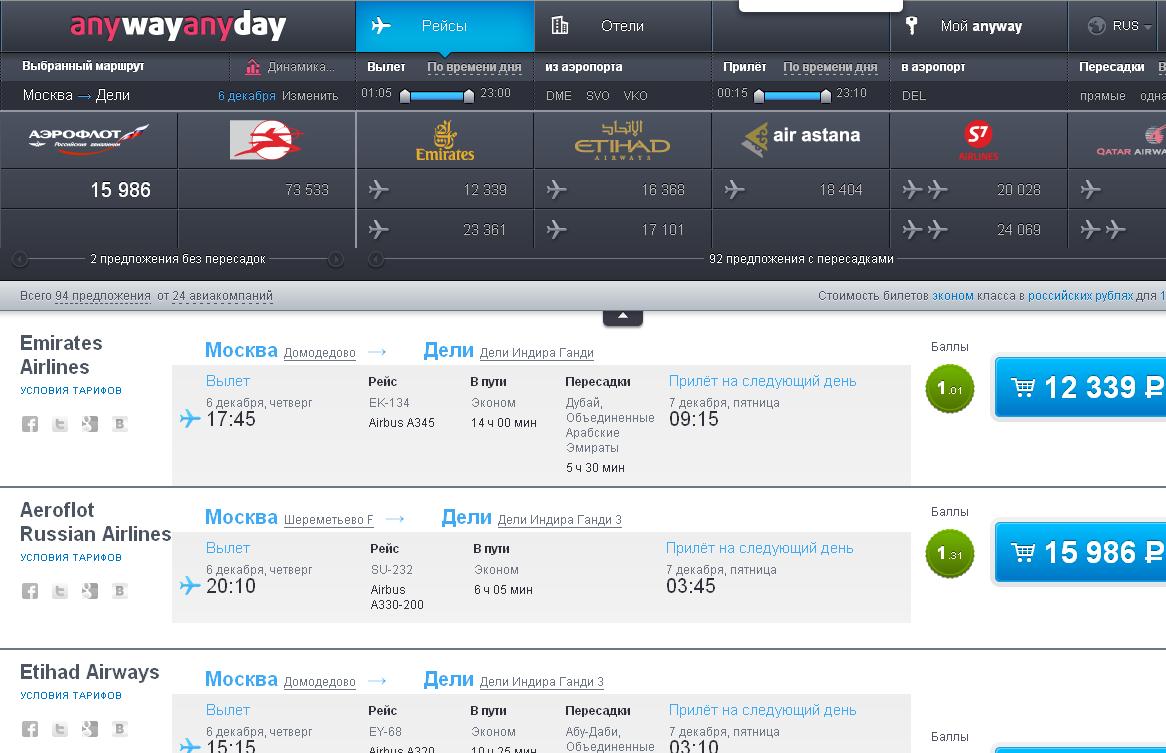
Task: Collapse the filter panel with up arrow
Action: [x=622, y=316]
